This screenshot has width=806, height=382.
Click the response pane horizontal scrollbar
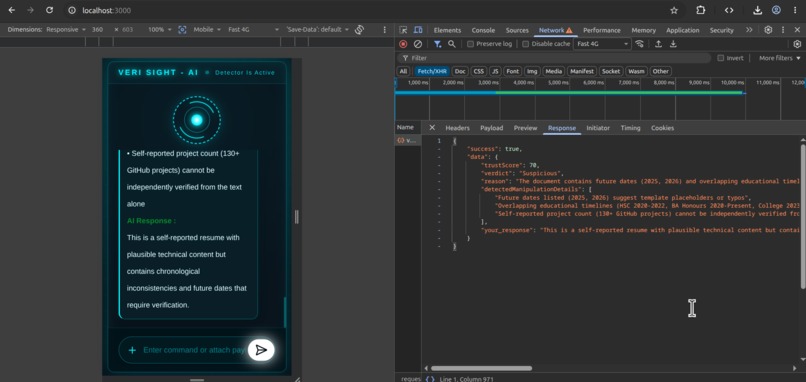[x=481, y=368]
